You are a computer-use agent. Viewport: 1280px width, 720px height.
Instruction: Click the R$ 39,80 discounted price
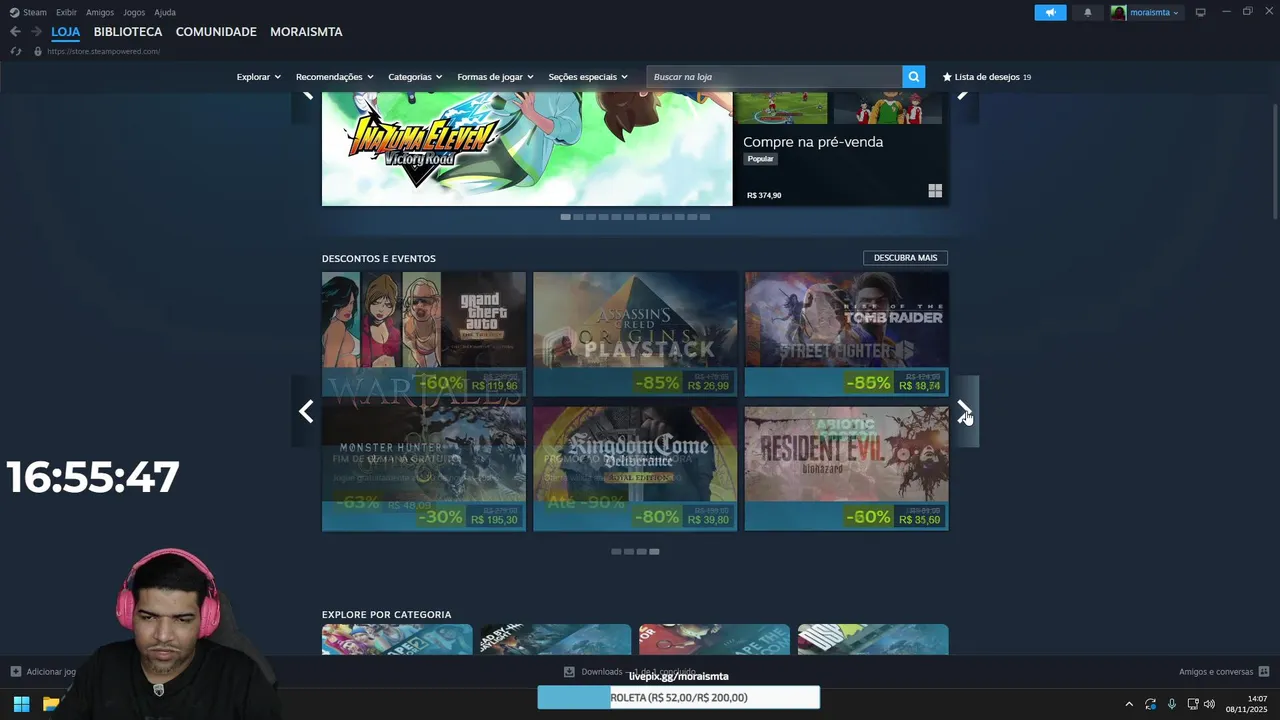coord(709,520)
